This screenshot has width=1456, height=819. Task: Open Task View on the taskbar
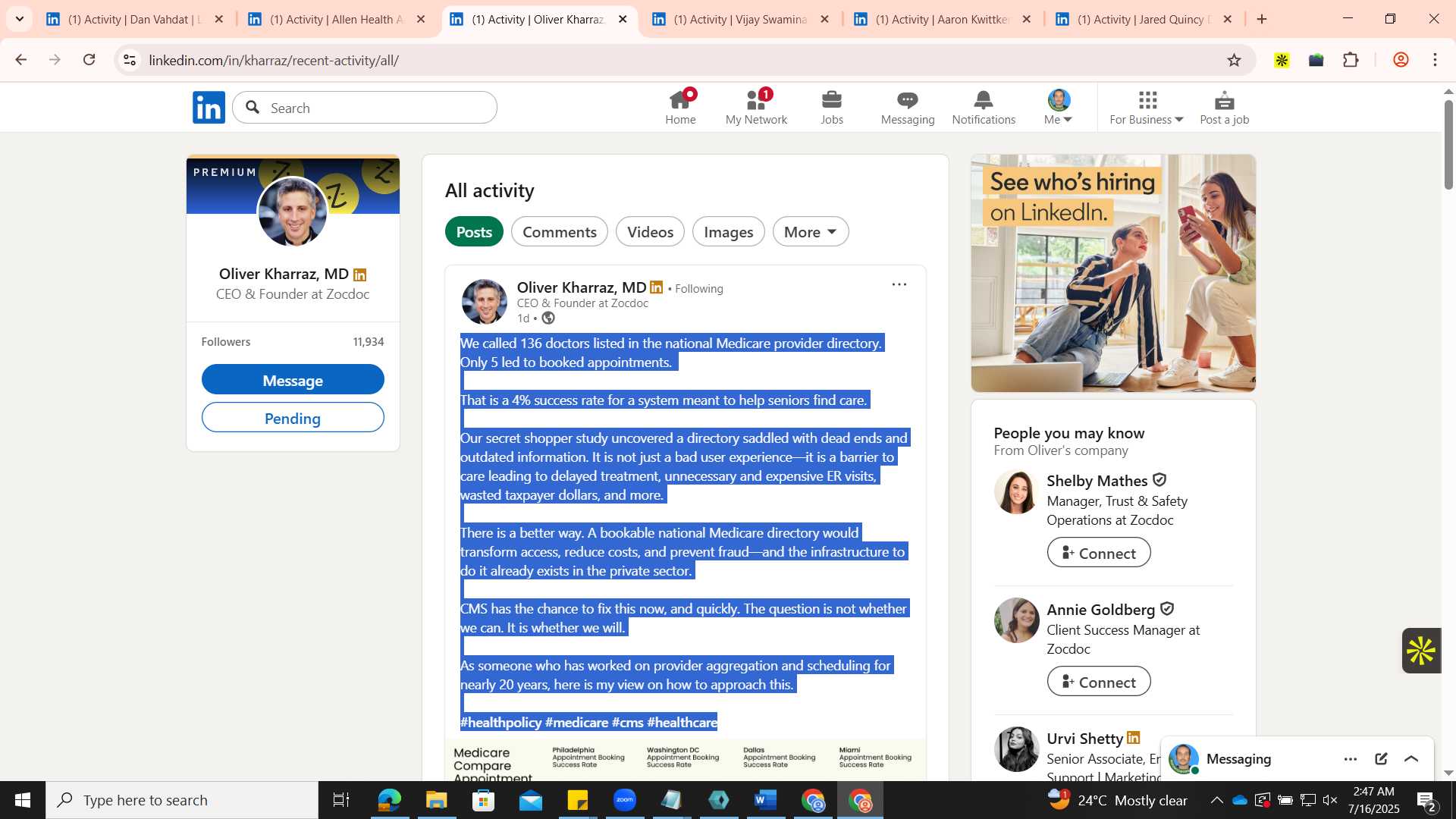[x=341, y=800]
